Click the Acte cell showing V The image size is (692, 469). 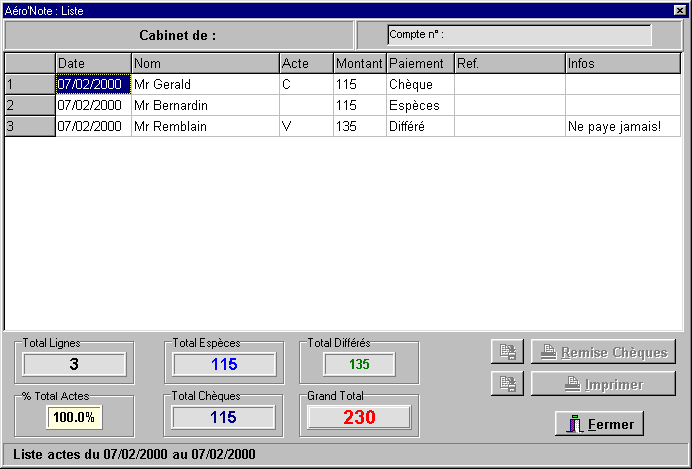[x=306, y=126]
